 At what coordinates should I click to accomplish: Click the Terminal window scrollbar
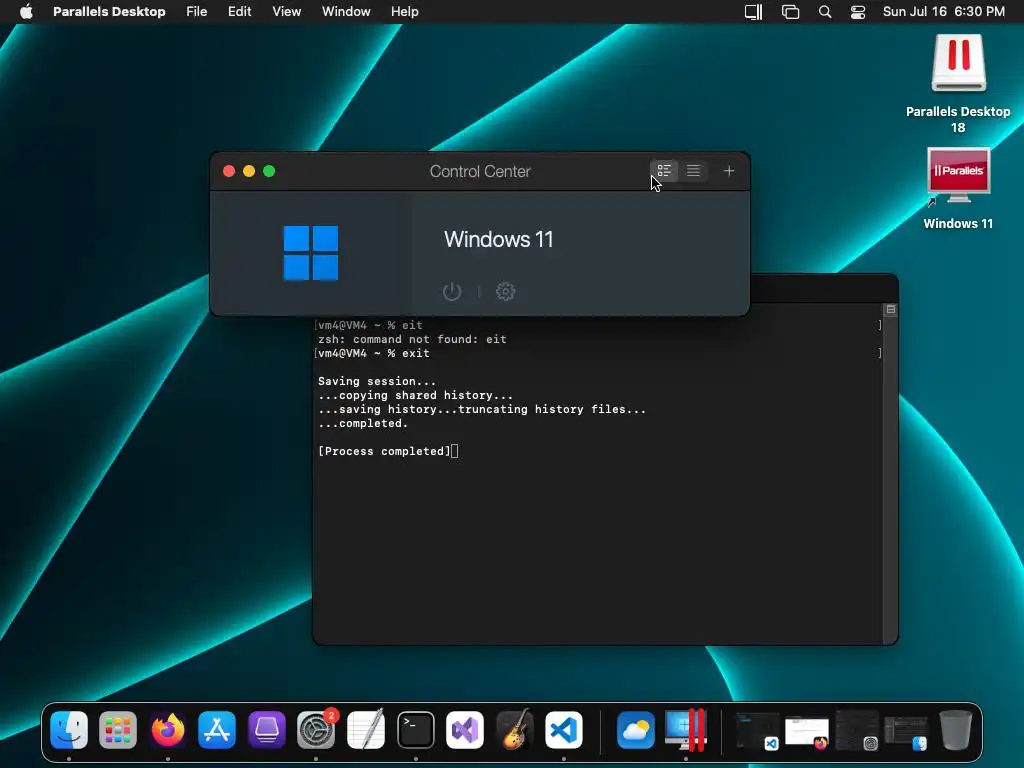tap(891, 480)
